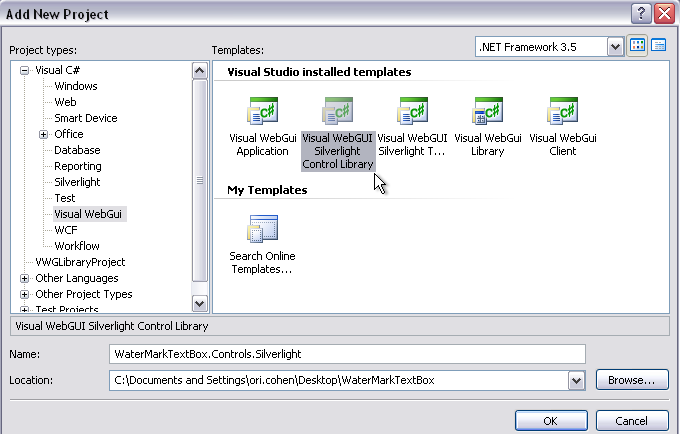Select Office project type

(69, 134)
